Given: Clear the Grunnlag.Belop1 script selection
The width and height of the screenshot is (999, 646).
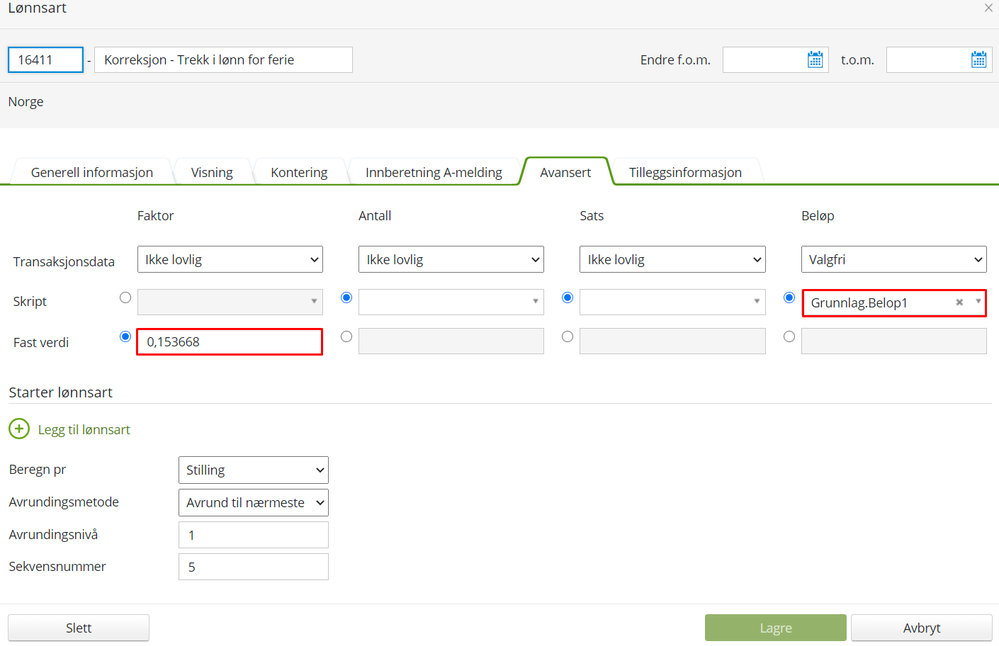Looking at the screenshot, I should pos(959,302).
